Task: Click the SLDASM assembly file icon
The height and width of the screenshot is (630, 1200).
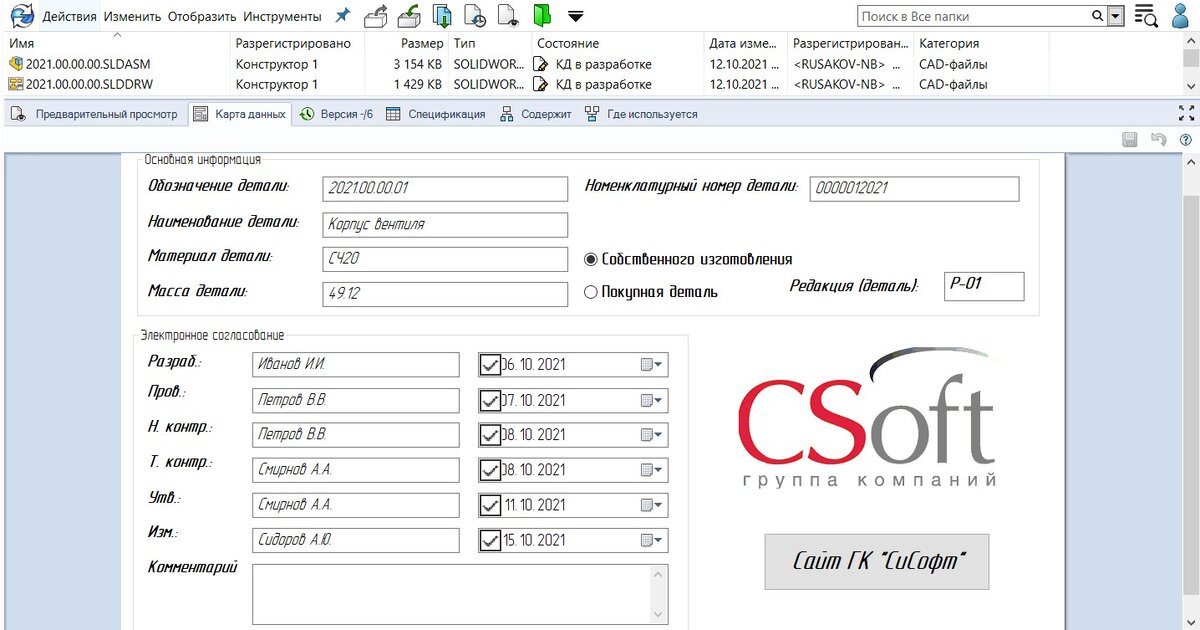Action: point(15,64)
